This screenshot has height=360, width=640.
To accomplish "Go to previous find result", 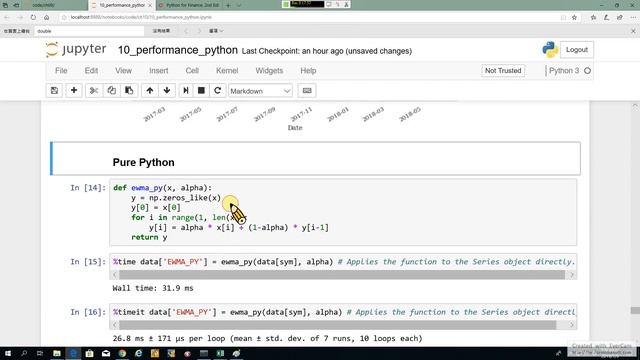I will 186,31.
